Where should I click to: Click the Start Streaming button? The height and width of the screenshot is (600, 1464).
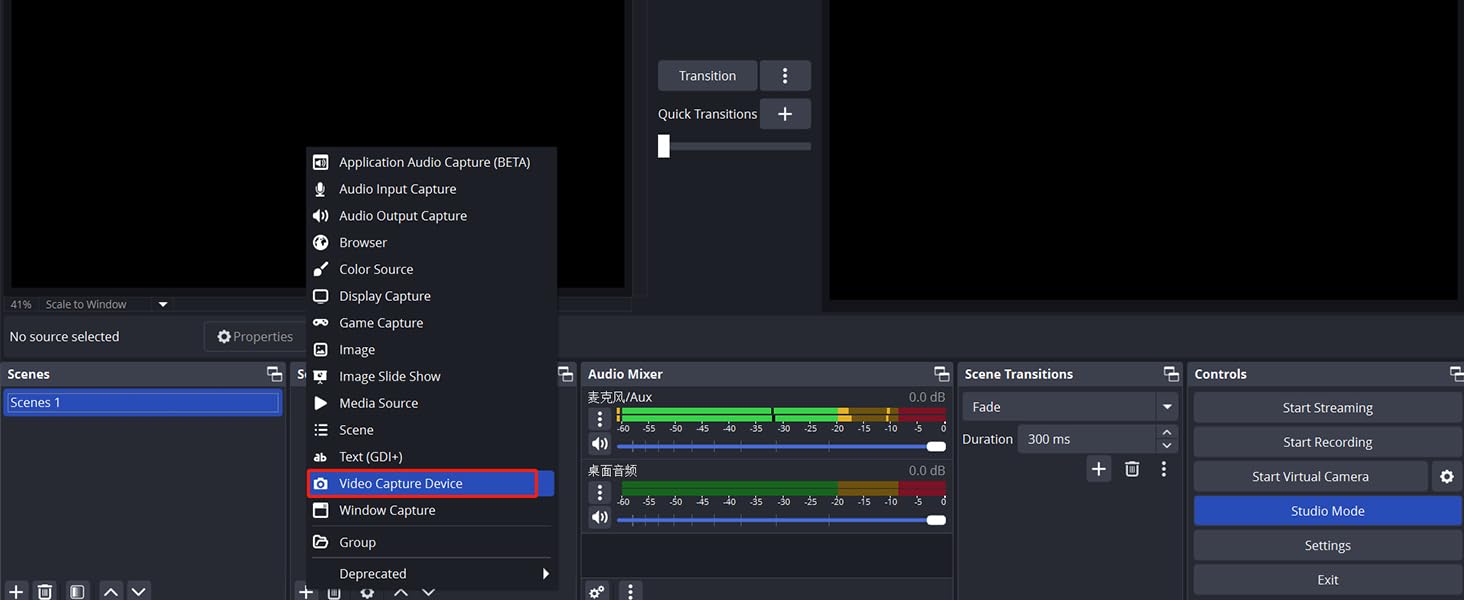tap(1327, 408)
